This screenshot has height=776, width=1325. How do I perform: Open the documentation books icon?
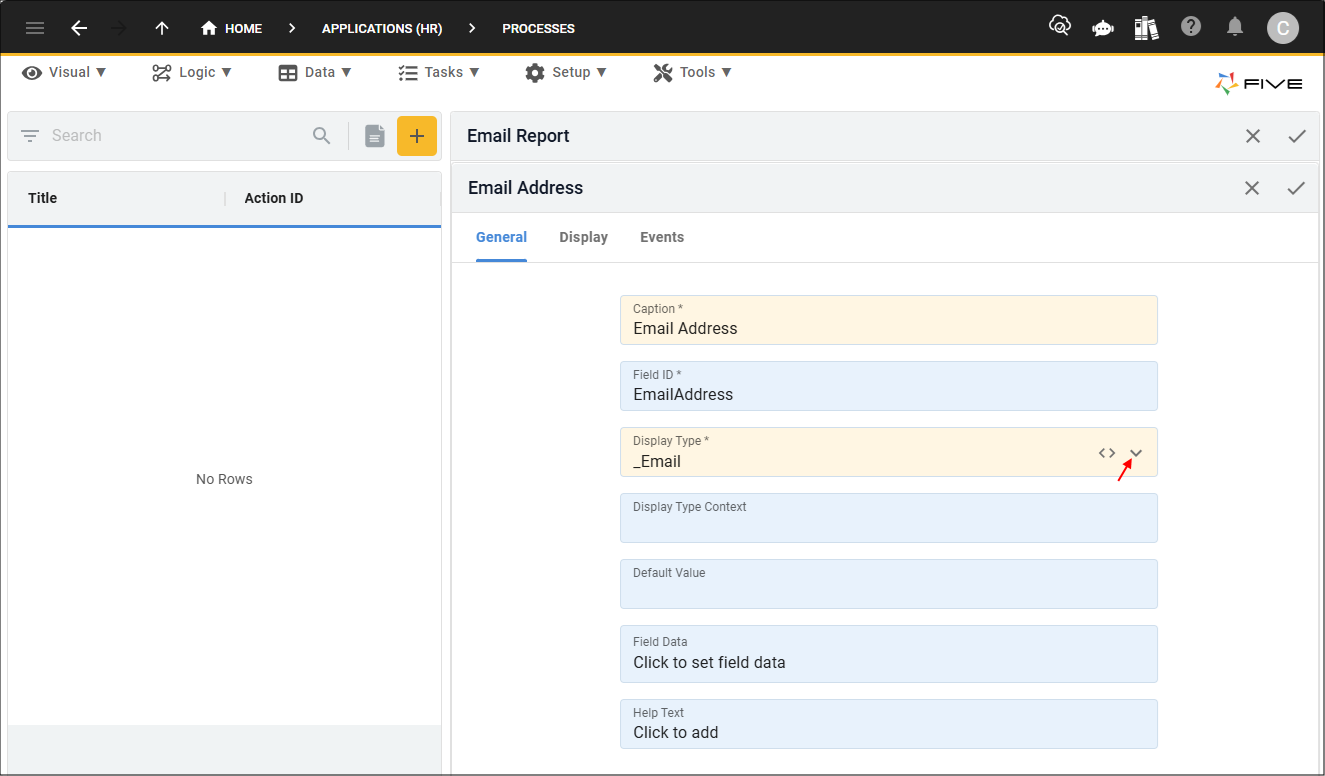1146,28
